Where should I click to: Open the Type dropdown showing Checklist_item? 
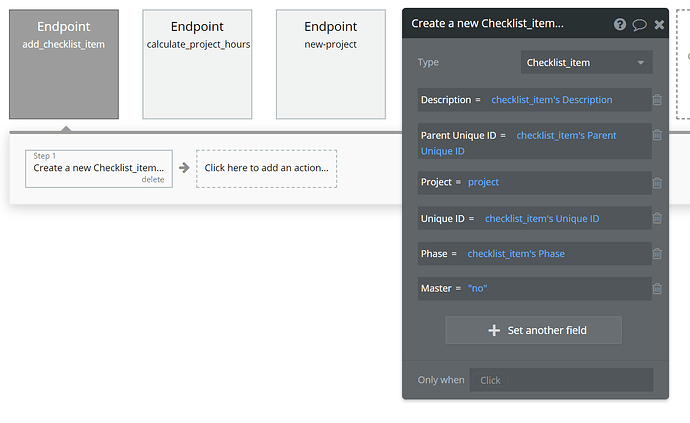pyautogui.click(x=587, y=62)
